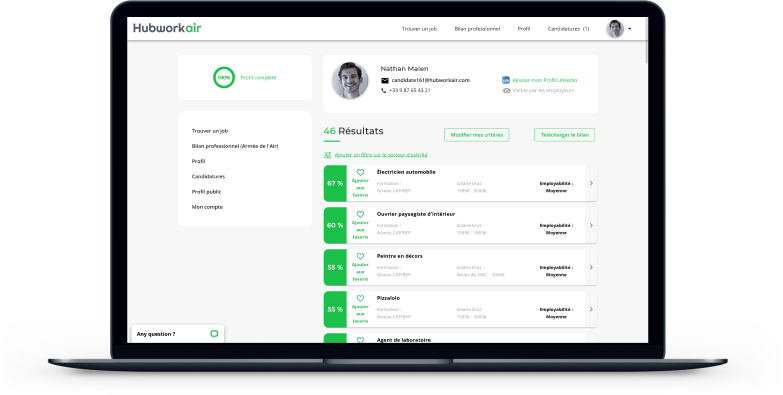Open Bilan professionnel in top navigation
The height and width of the screenshot is (395, 783).
point(477,29)
